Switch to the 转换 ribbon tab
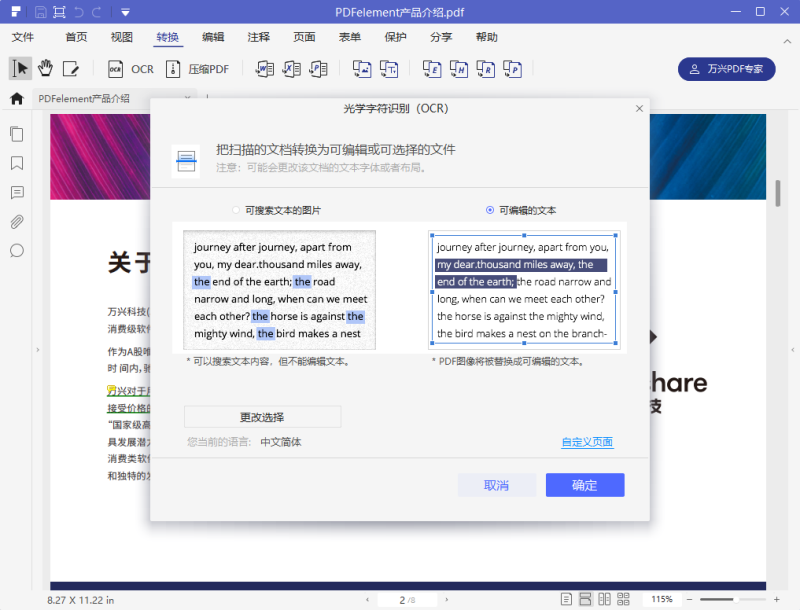The image size is (800, 610). pos(167,37)
